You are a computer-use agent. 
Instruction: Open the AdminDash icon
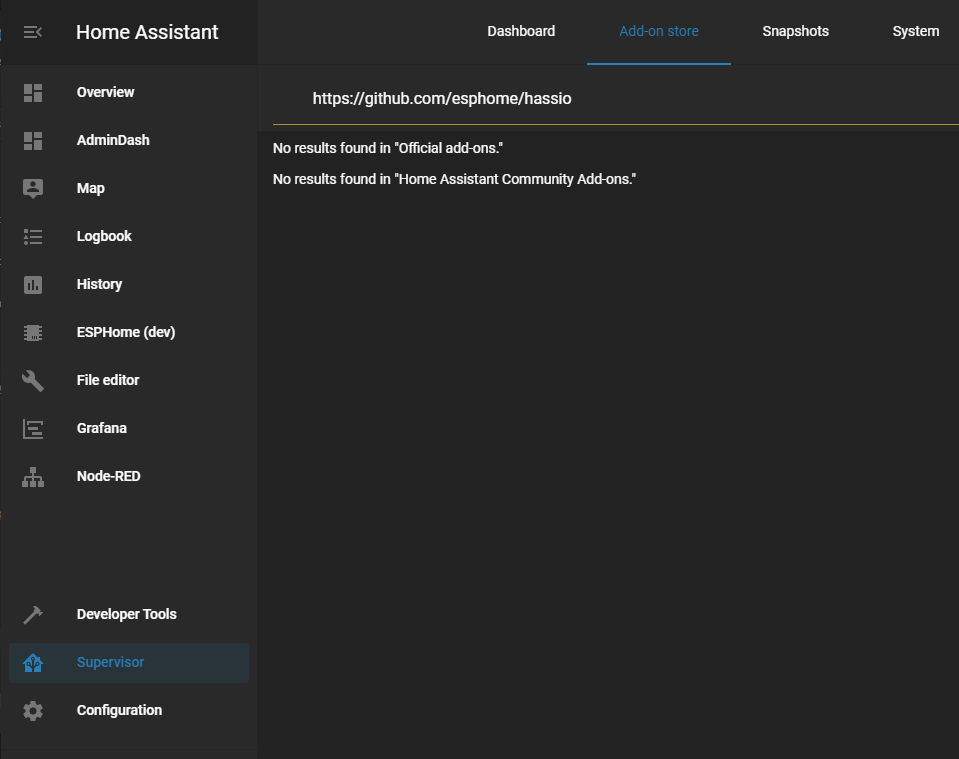point(33,140)
